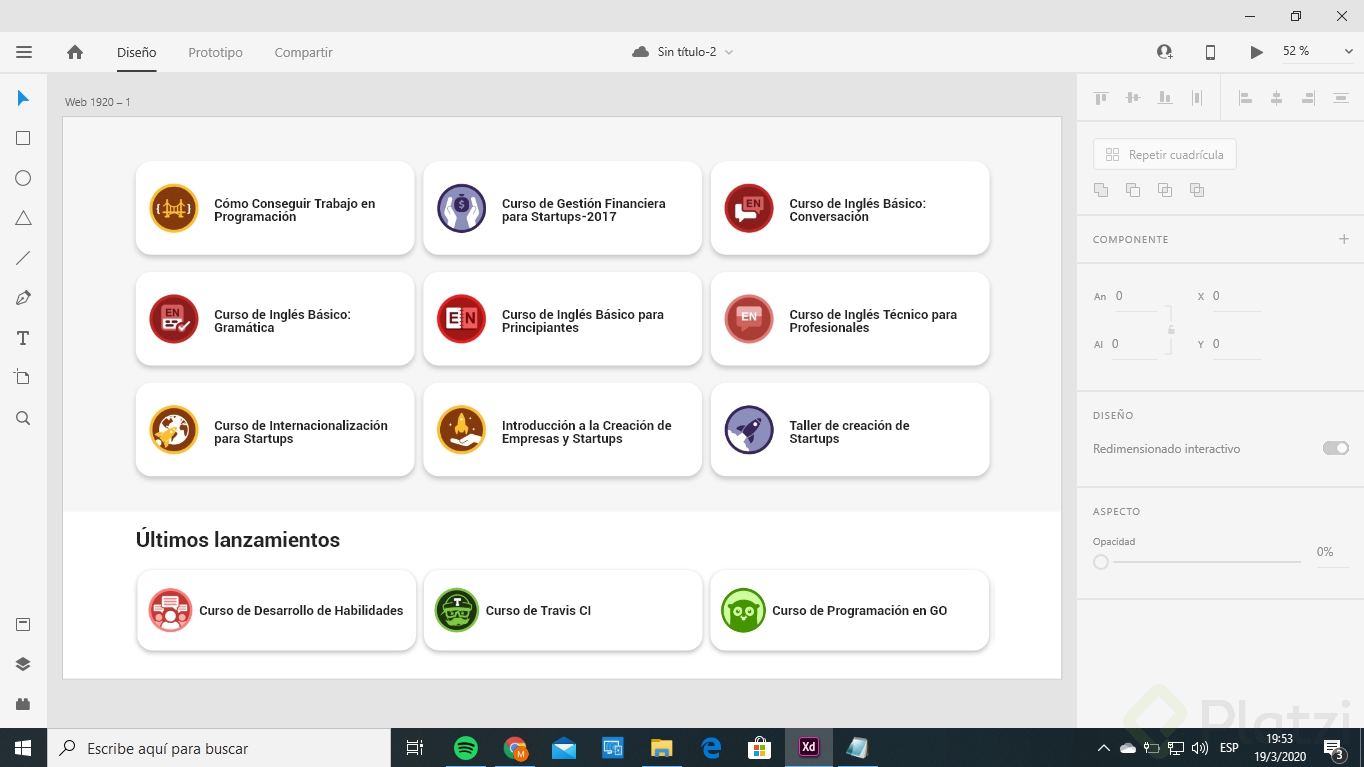Select the Curso de Travis CI card

click(x=563, y=610)
